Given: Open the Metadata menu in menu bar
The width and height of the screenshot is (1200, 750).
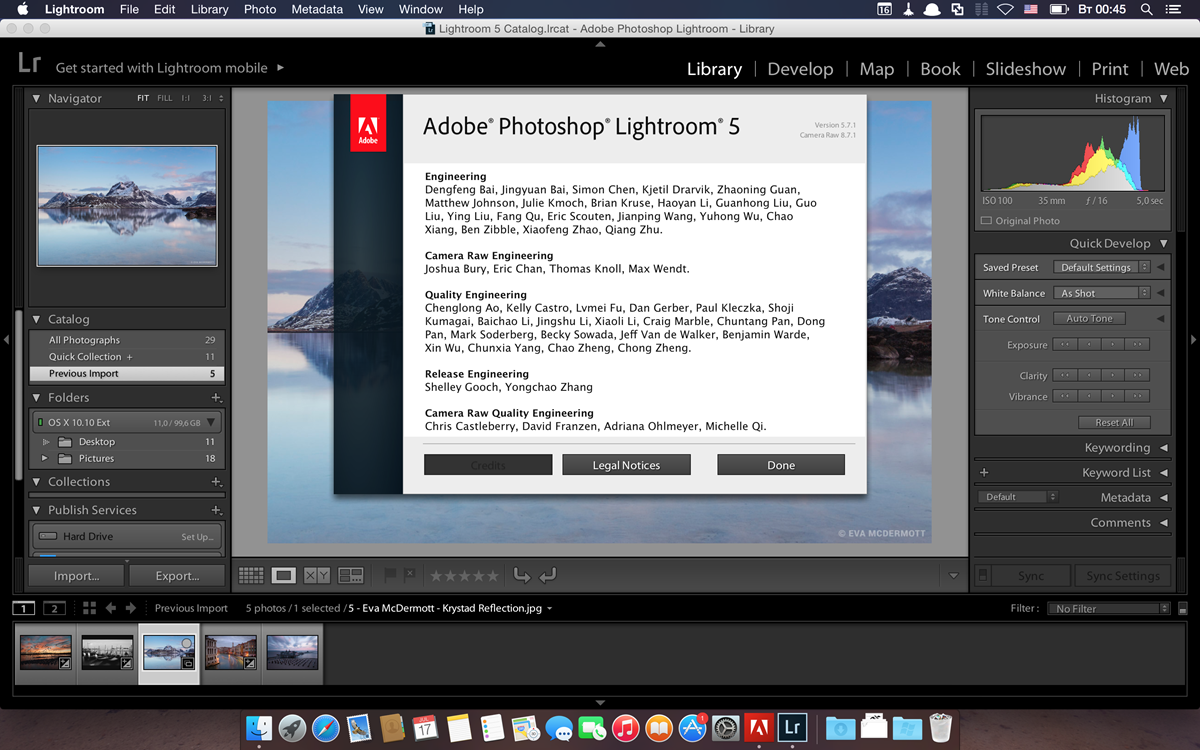Looking at the screenshot, I should 316,9.
